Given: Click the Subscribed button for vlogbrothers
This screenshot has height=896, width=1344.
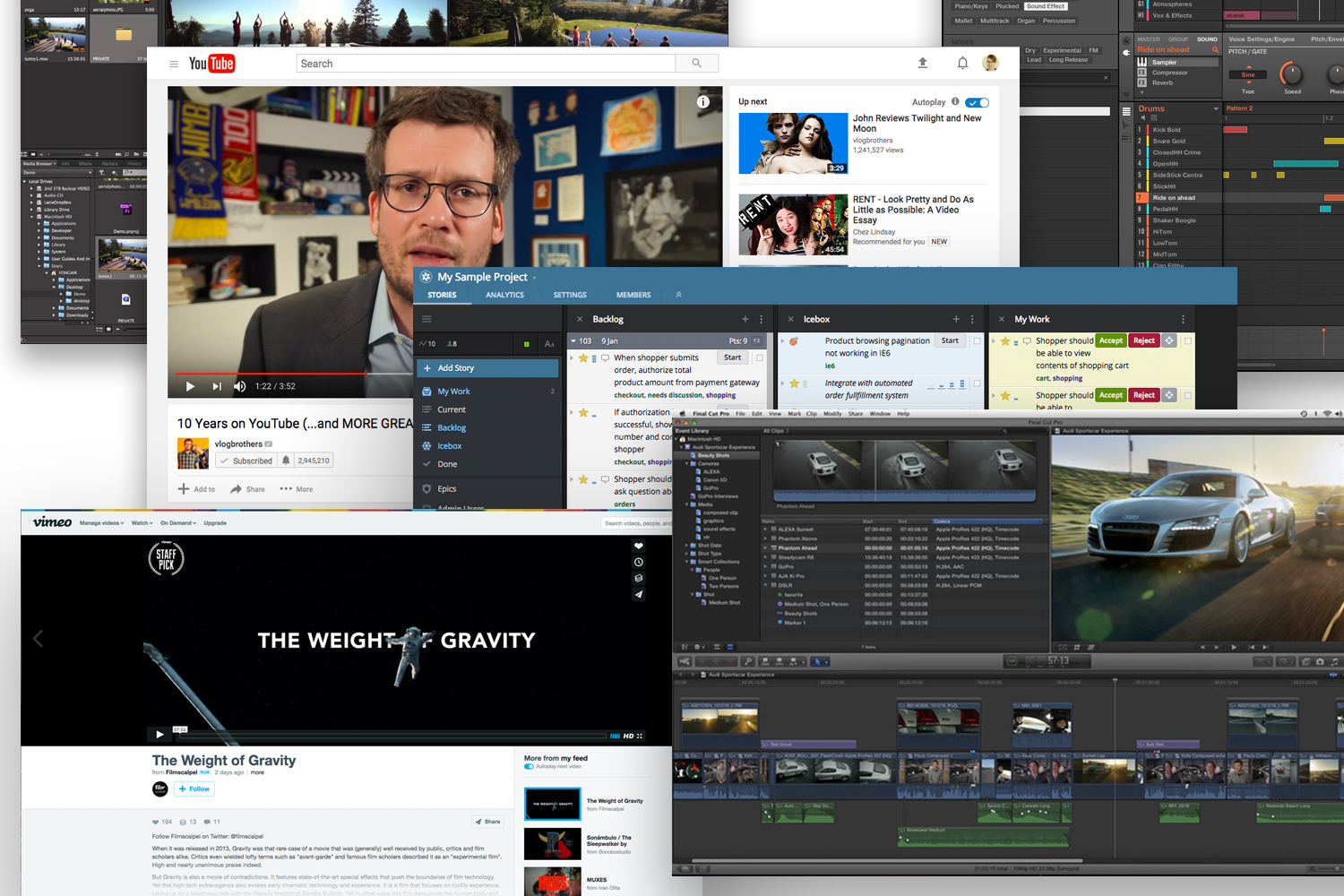Looking at the screenshot, I should pos(246,461).
